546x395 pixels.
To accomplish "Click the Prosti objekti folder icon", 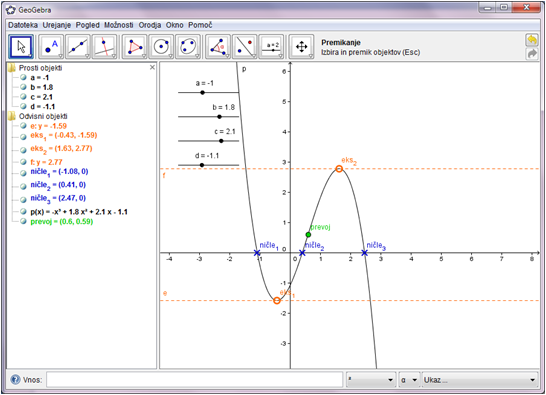I will [12, 68].
